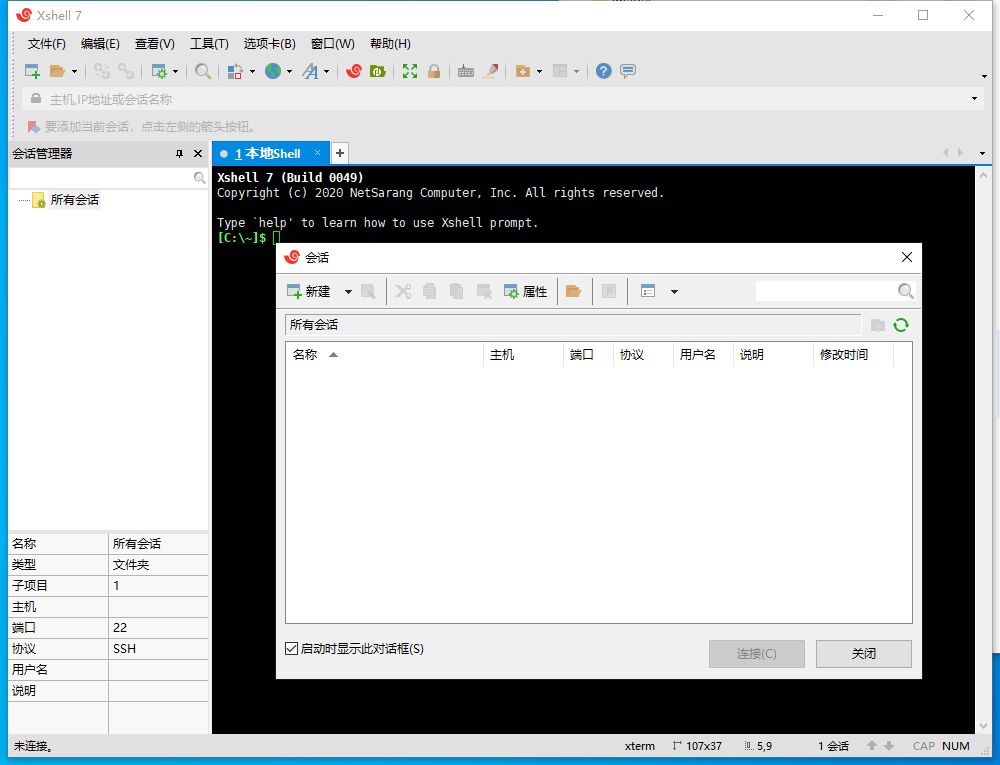1000x765 pixels.
Task: Click the keyboard key-mapping toolbar icon
Action: tap(466, 71)
